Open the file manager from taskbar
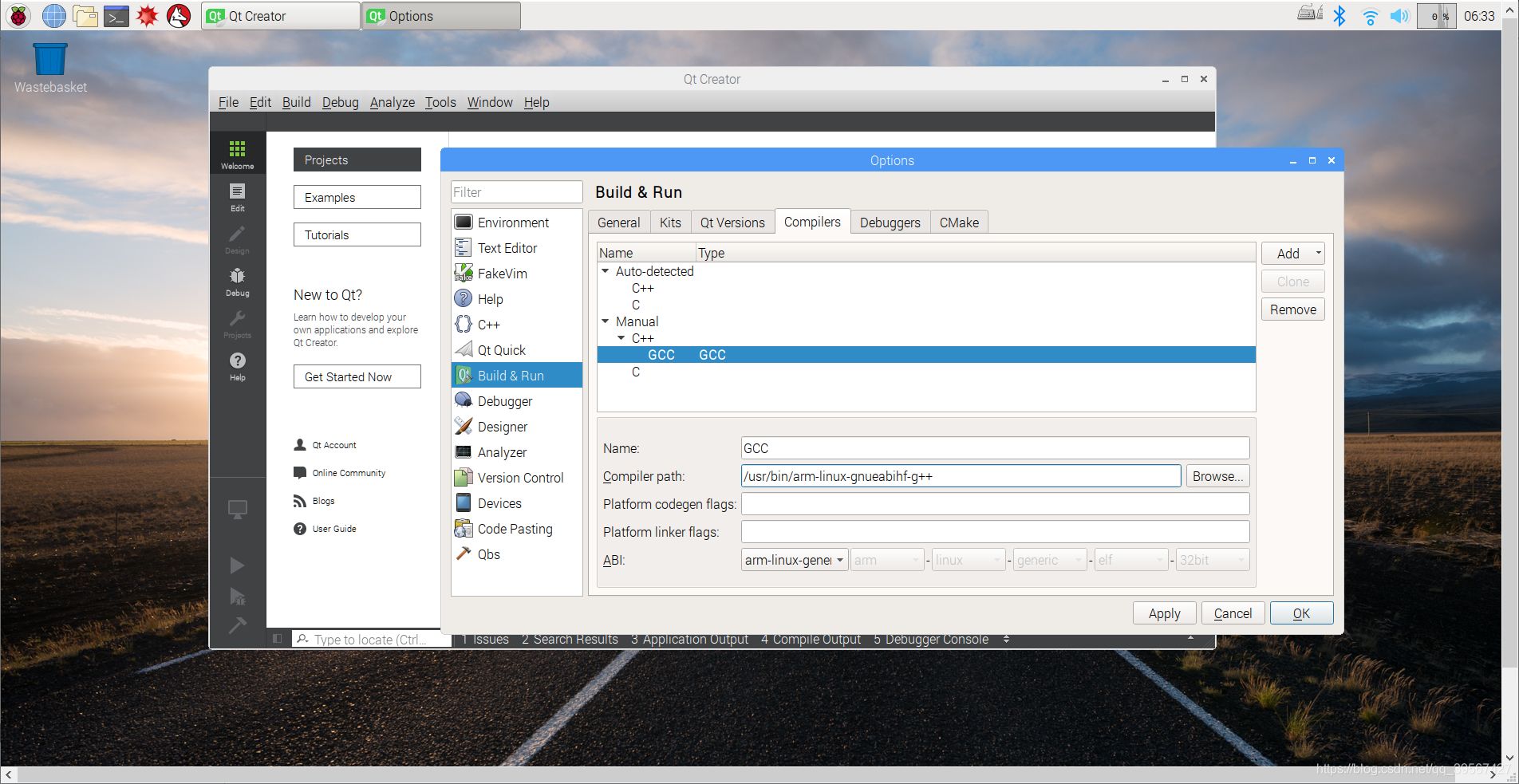 pos(85,16)
